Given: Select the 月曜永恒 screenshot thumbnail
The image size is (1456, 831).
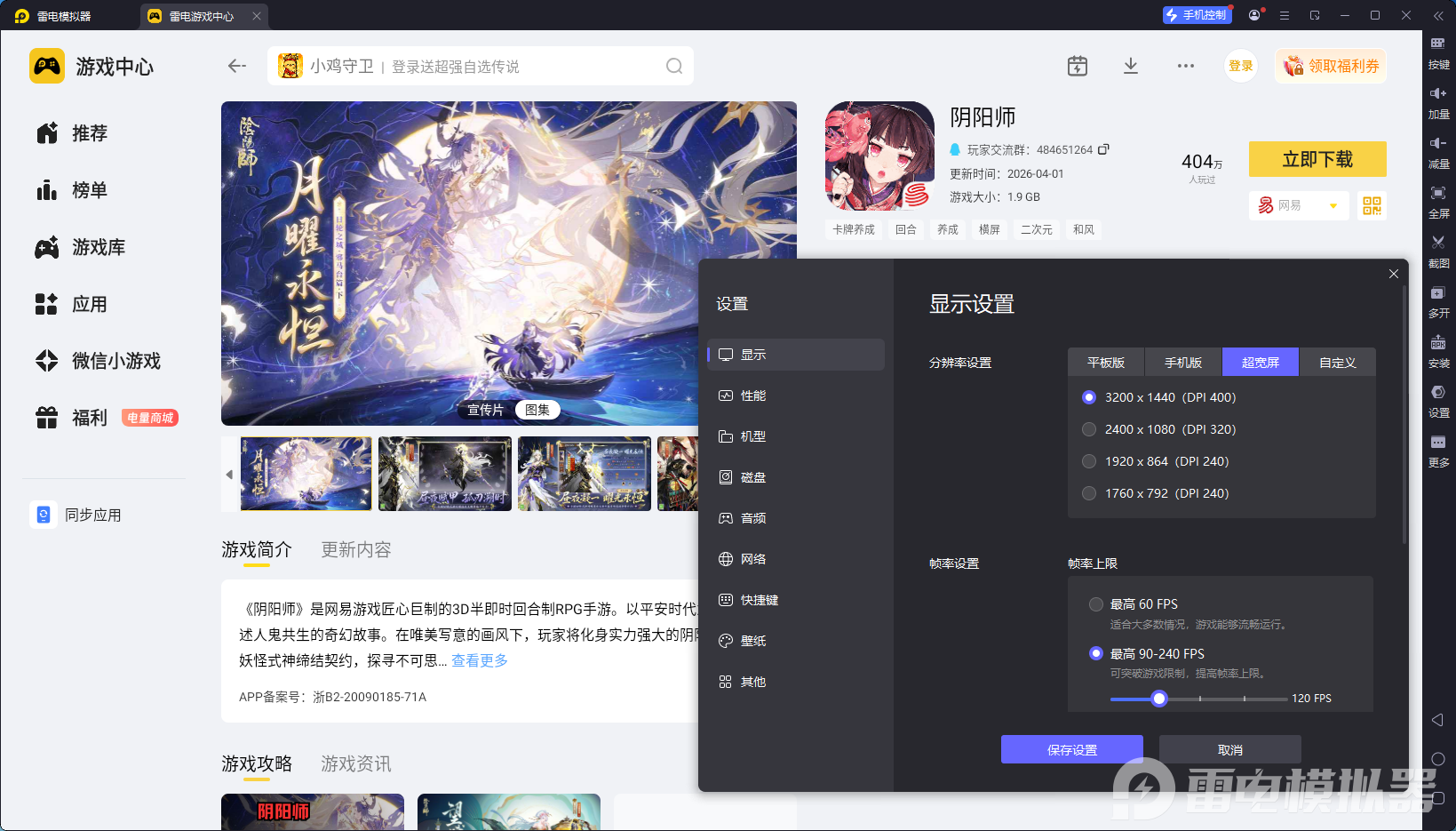Looking at the screenshot, I should coord(306,474).
